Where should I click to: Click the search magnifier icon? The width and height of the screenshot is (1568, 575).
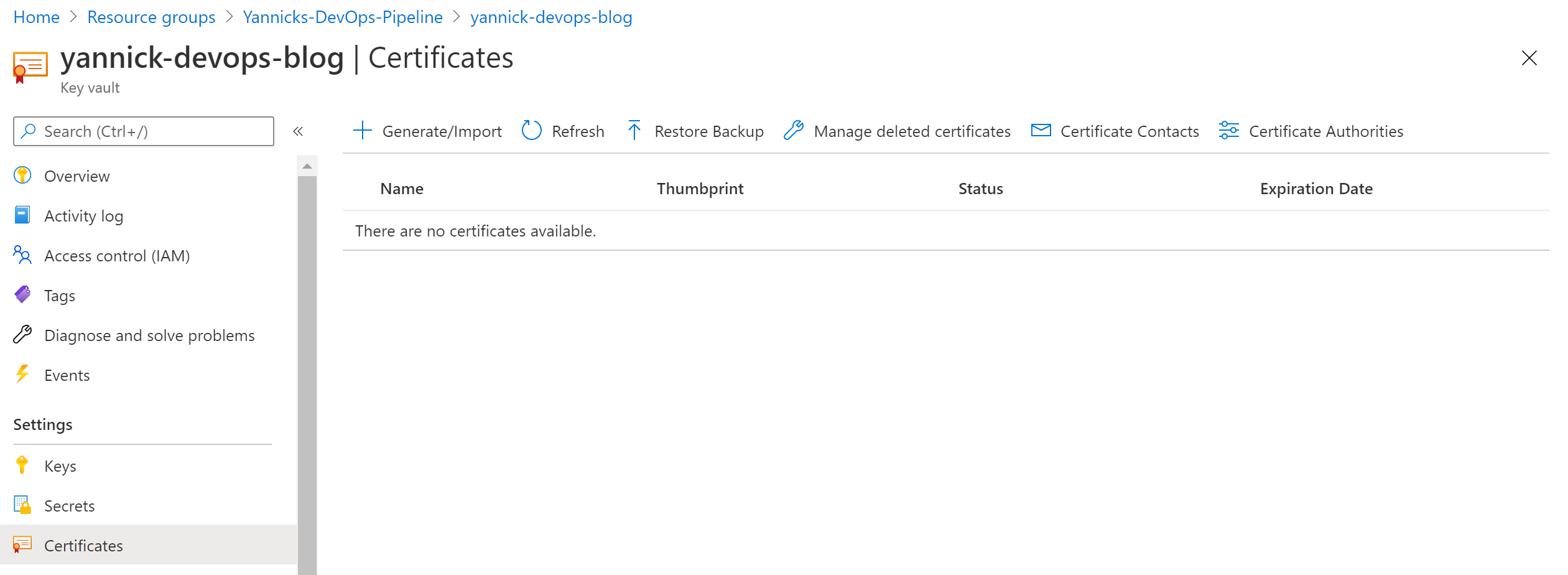(29, 131)
